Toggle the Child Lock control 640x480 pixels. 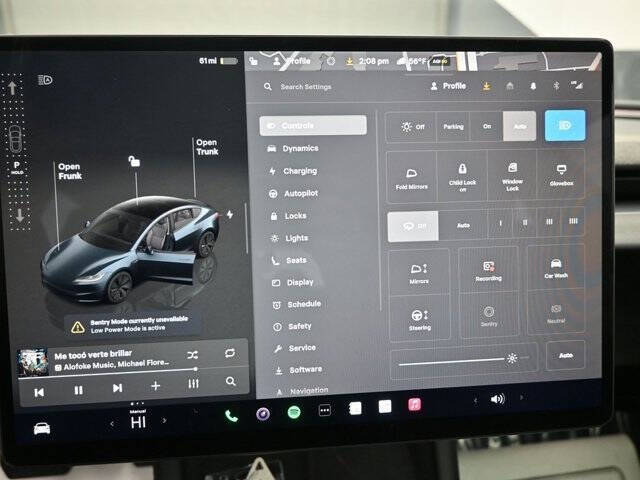click(462, 176)
